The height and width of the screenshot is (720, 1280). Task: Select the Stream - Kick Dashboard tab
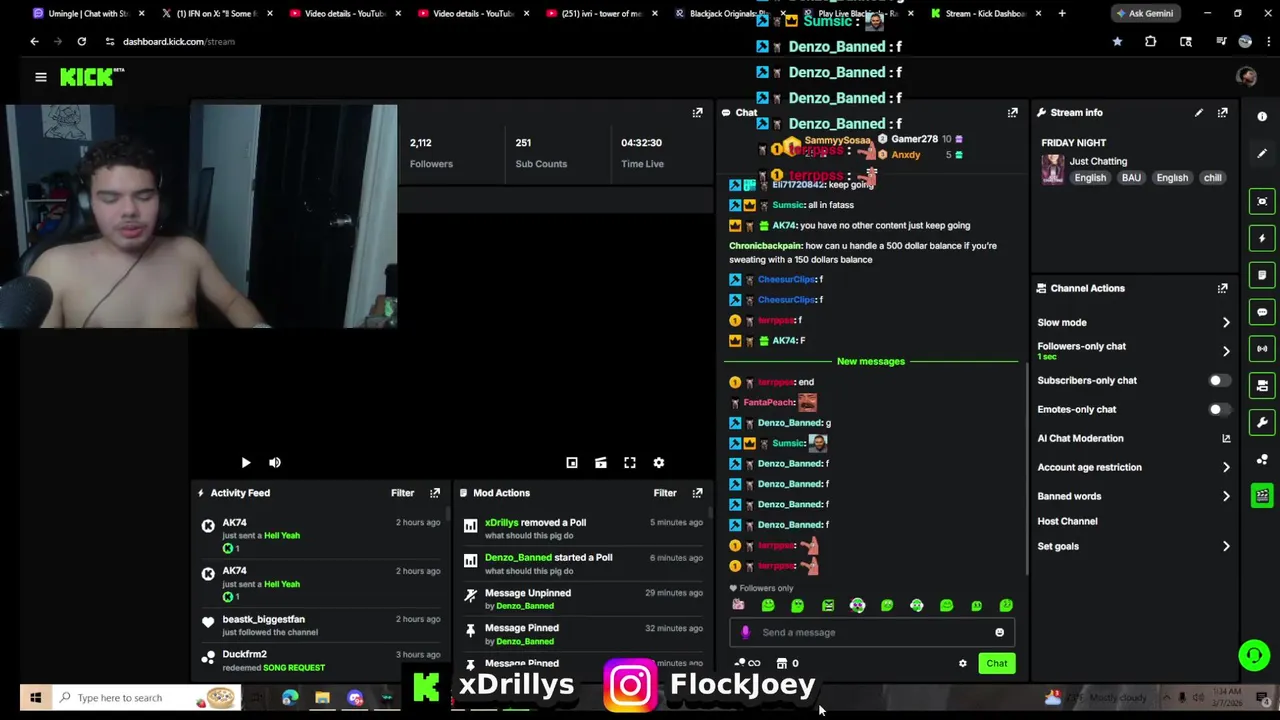point(985,14)
